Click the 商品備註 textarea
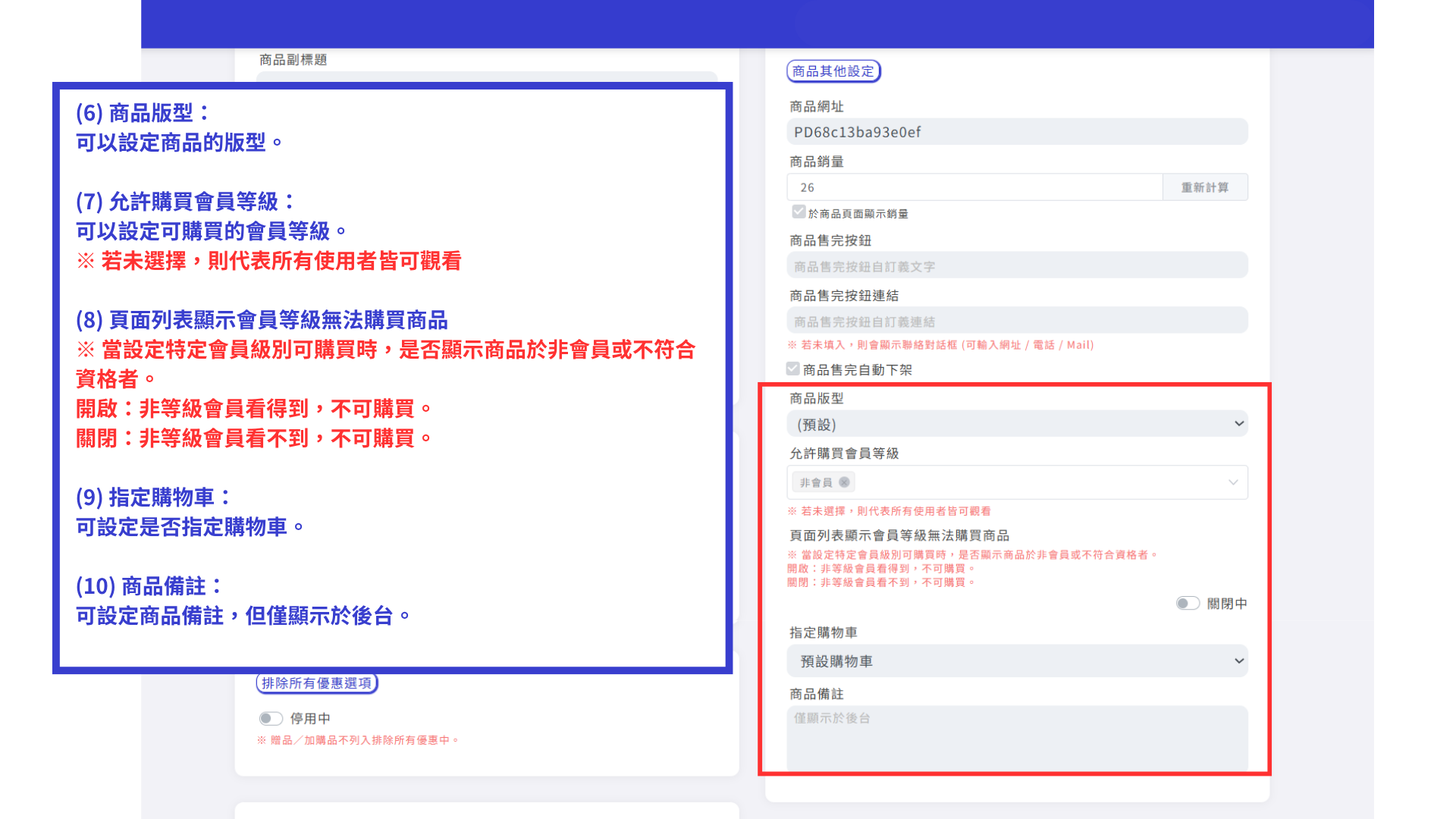The height and width of the screenshot is (819, 1456). (x=1017, y=738)
